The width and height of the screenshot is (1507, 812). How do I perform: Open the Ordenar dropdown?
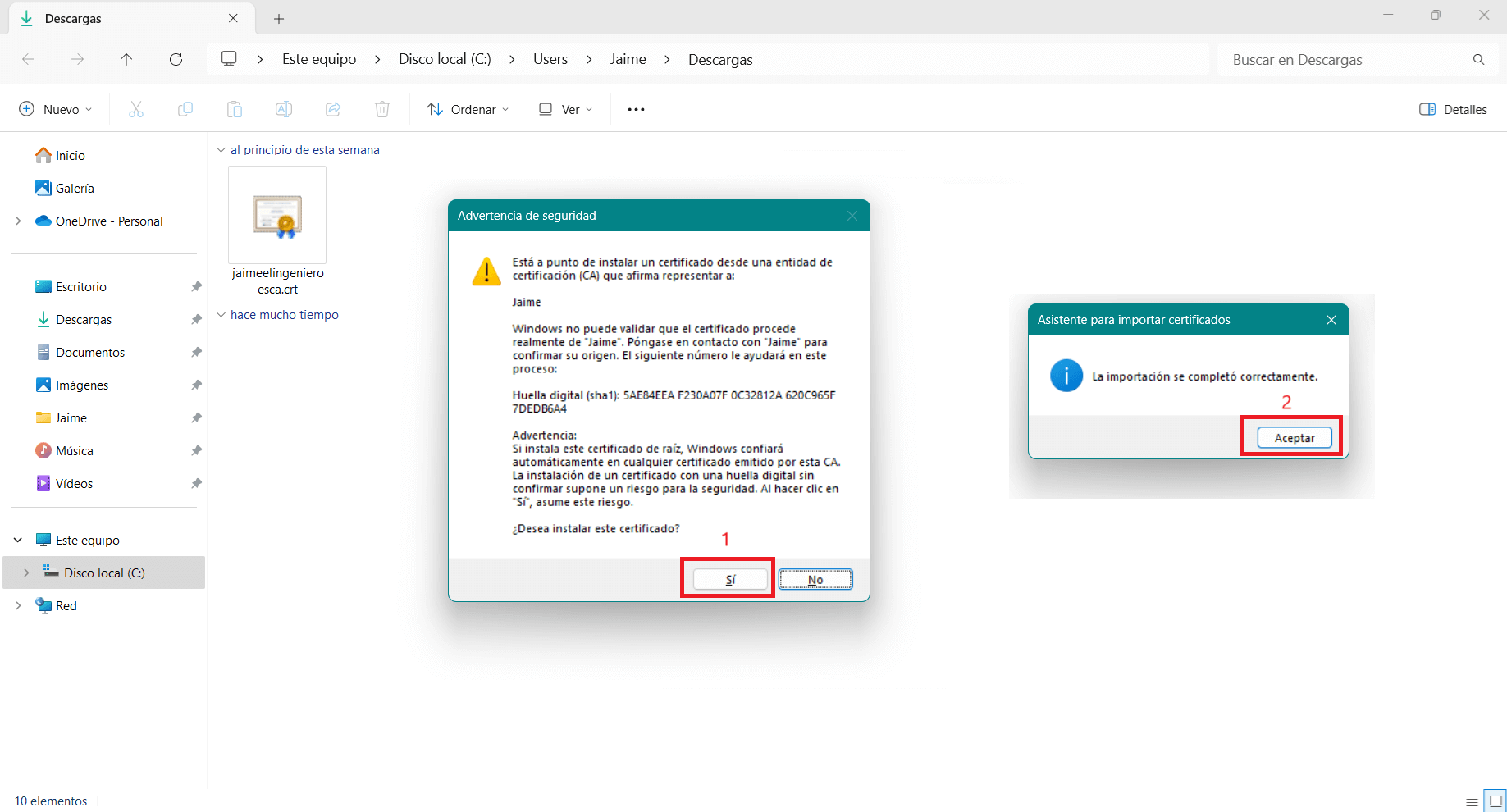[x=468, y=109]
